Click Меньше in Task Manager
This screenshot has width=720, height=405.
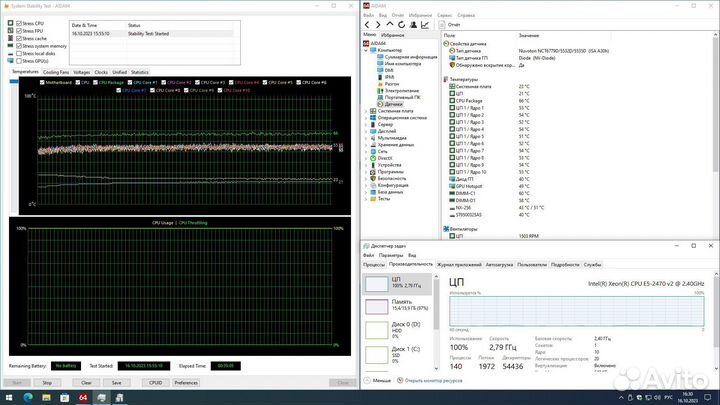[x=377, y=381]
